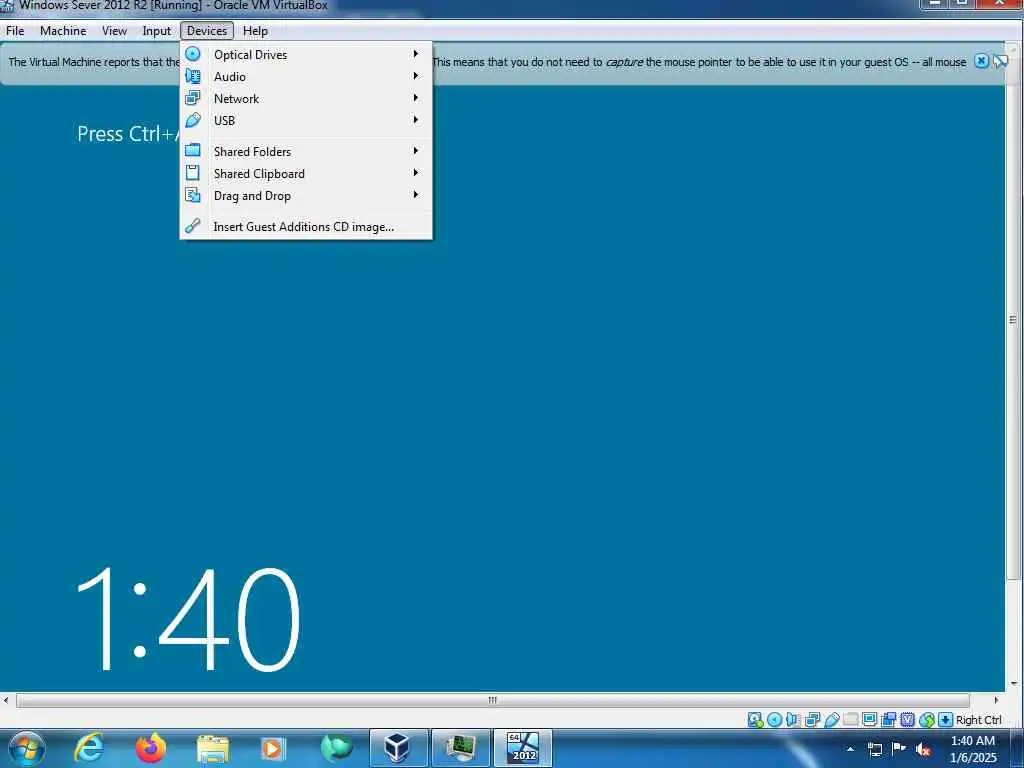The image size is (1024, 768).
Task: Click the network connection tray icon
Action: point(874,749)
